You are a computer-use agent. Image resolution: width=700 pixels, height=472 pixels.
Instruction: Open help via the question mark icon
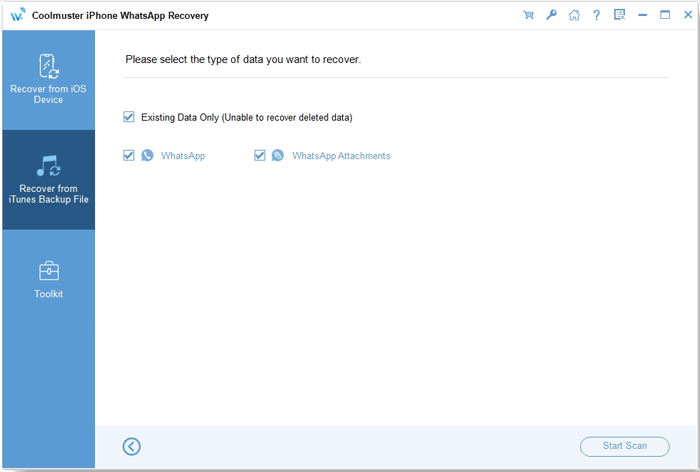[596, 15]
